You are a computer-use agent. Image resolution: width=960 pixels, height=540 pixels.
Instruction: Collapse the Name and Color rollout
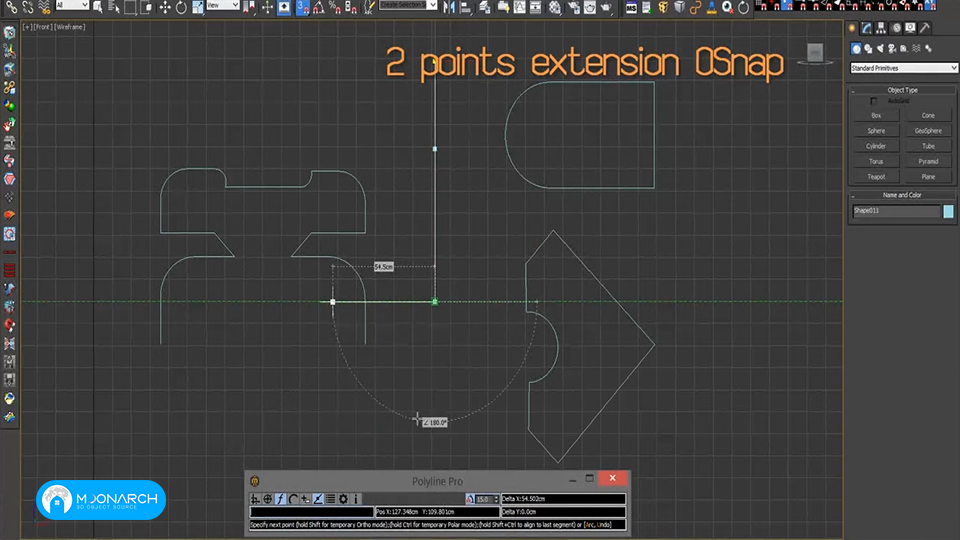pyautogui.click(x=903, y=195)
